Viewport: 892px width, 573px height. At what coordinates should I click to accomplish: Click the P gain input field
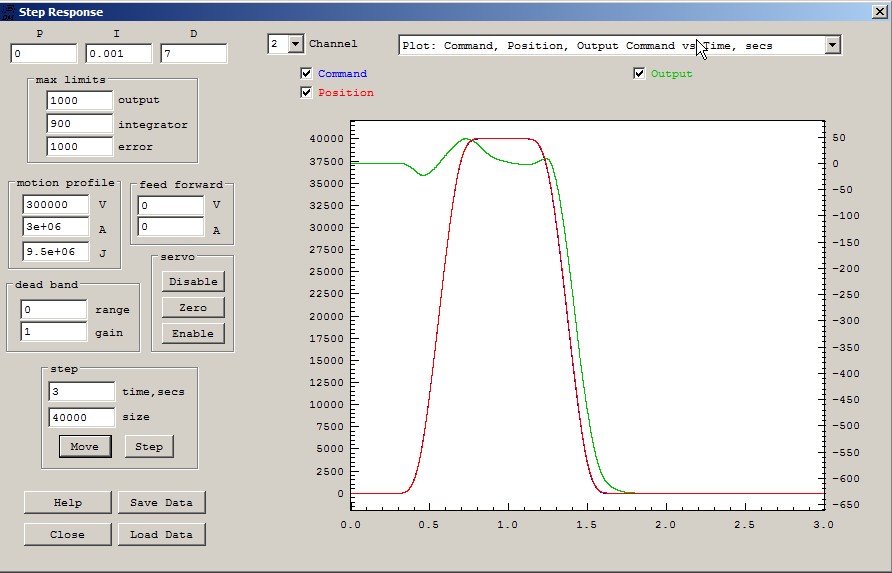43,54
